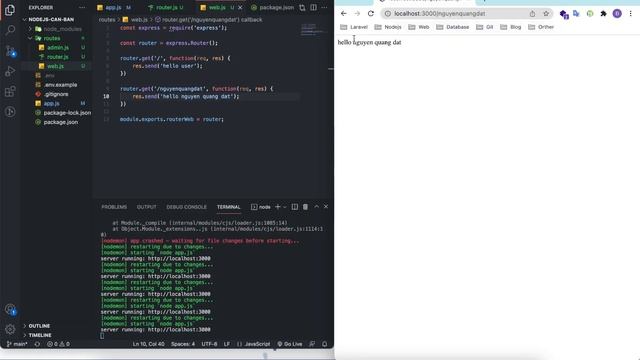The image size is (640, 360).
Task: Bookmark page with star icon
Action: [546, 13]
